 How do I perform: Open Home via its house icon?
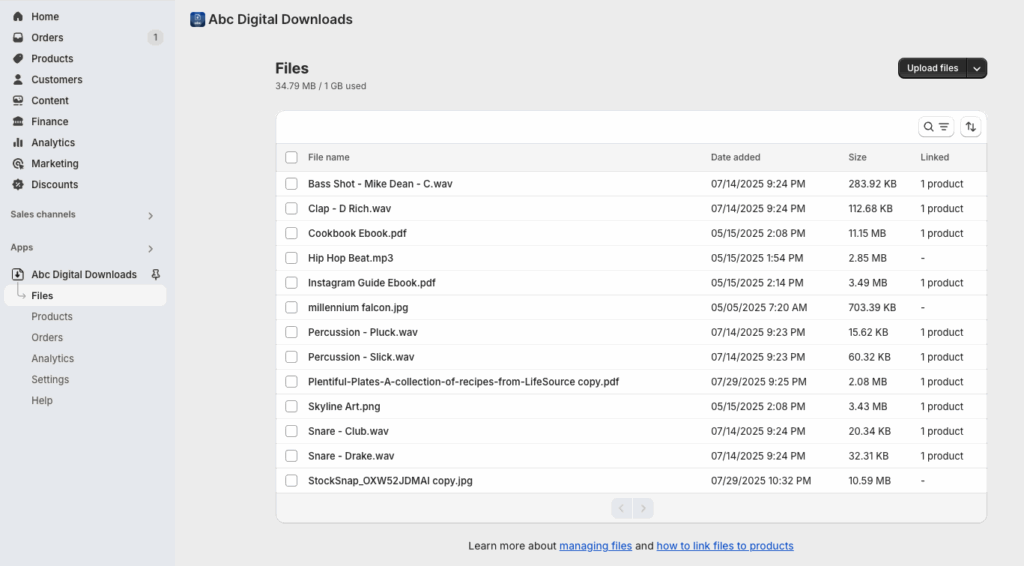[18, 16]
